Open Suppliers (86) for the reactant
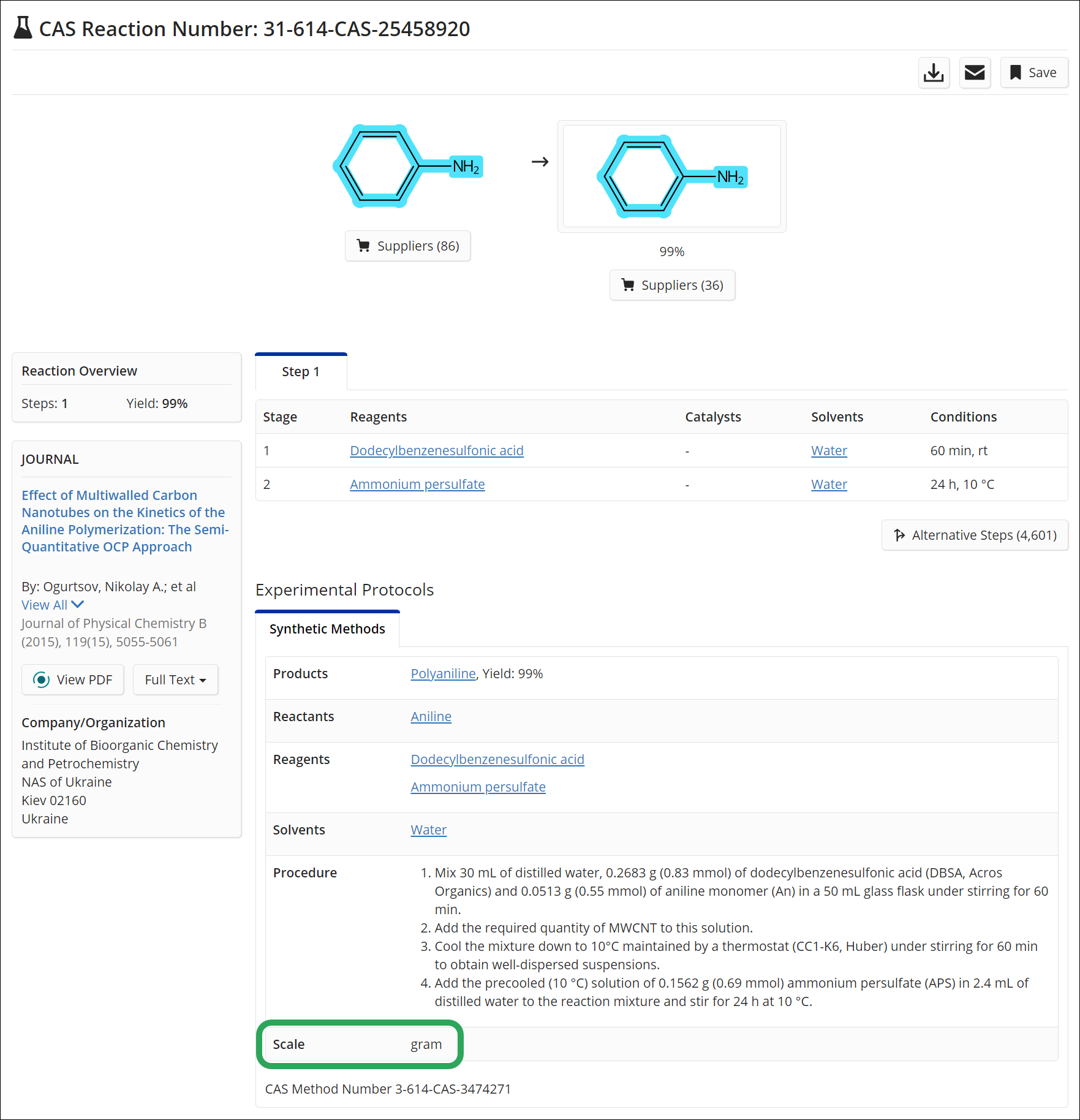Image resolution: width=1080 pixels, height=1120 pixels. tap(408, 246)
